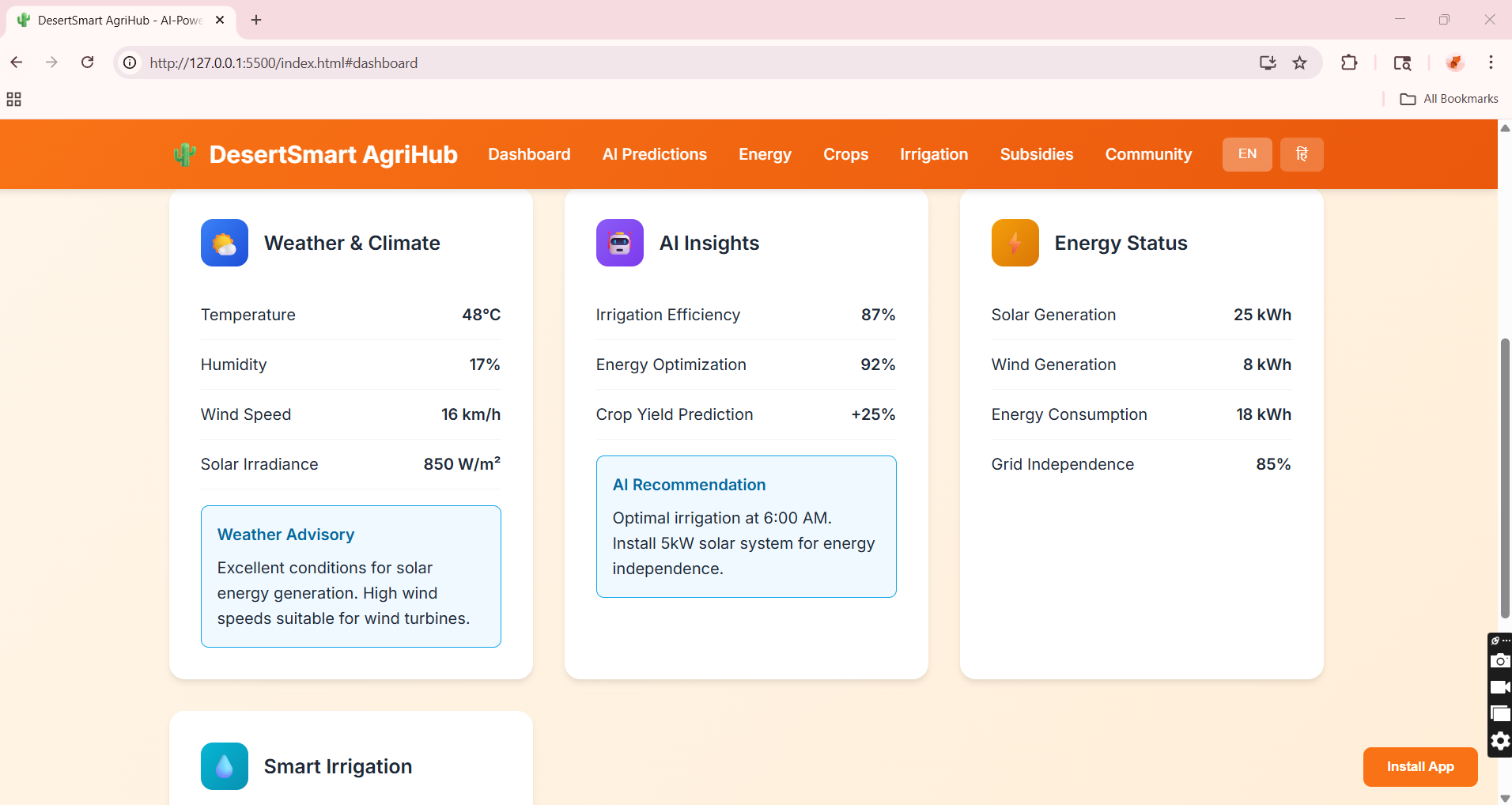Screen dimensions: 1512x805
Task: Open the Irrigation nav item
Action: click(x=934, y=154)
